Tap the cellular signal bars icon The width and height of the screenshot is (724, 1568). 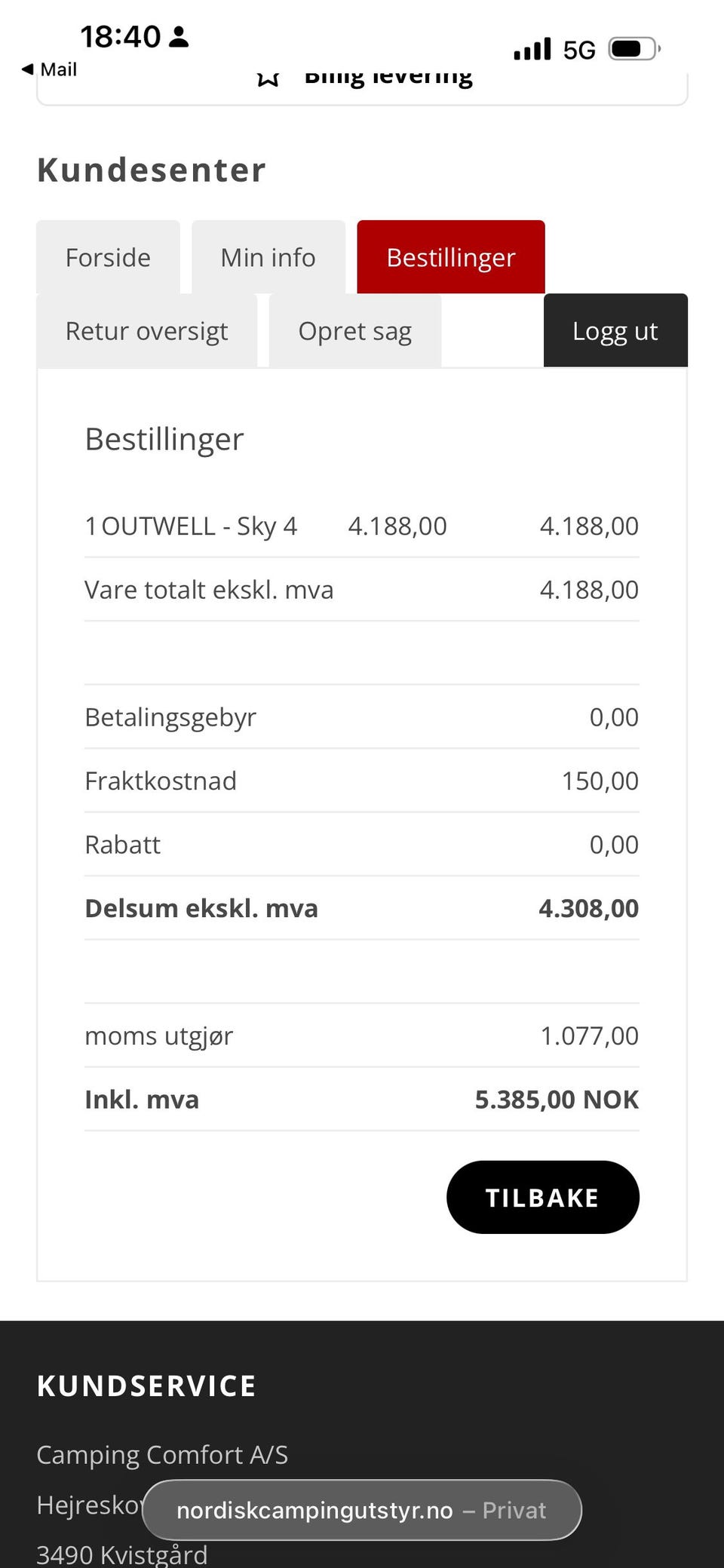[532, 48]
